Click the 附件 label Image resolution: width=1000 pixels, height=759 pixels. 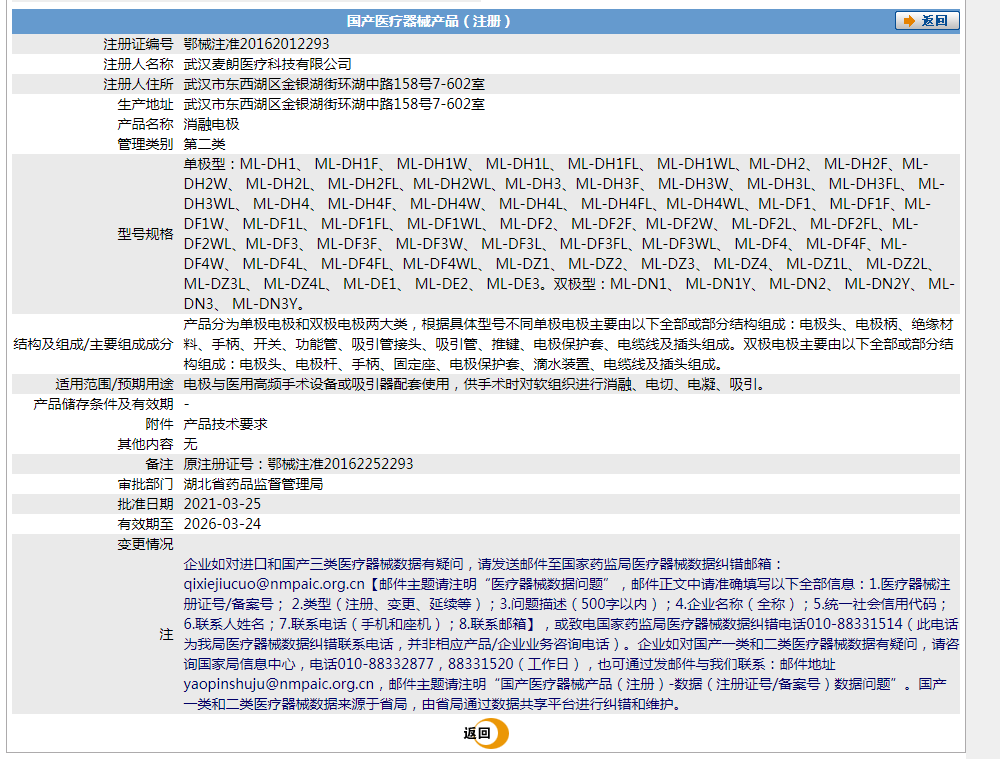pos(159,424)
